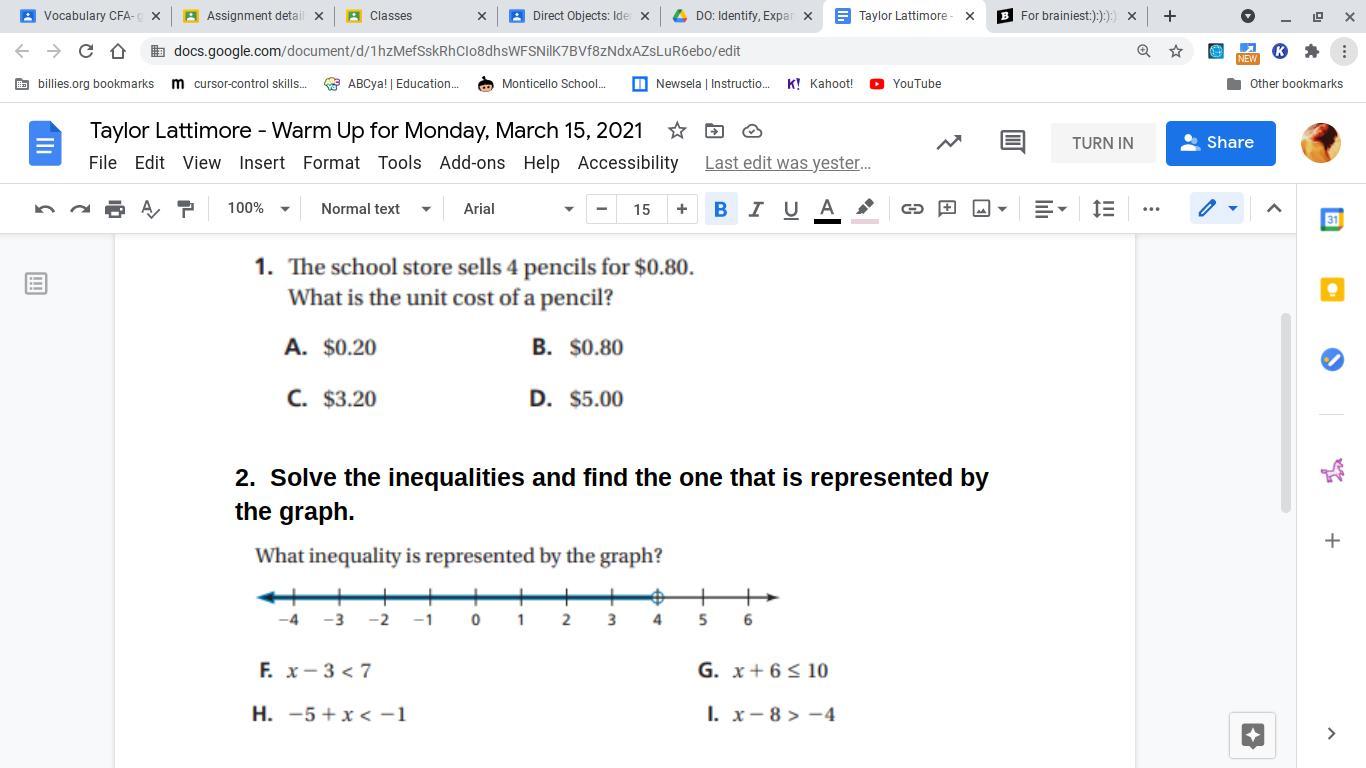The width and height of the screenshot is (1366, 768).
Task: Reload the page
Action: pos(86,51)
